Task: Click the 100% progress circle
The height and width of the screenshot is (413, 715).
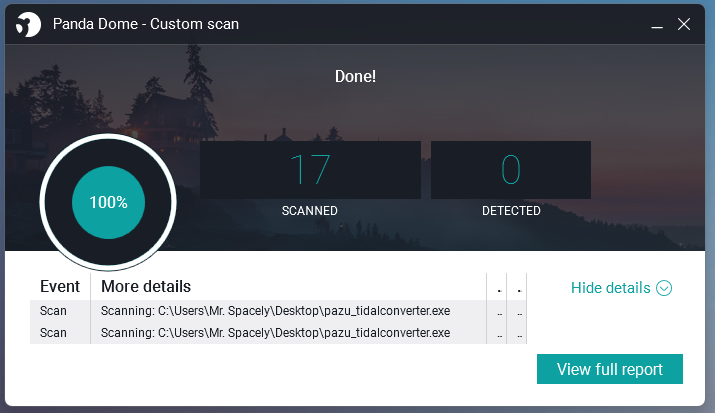Action: coord(109,202)
